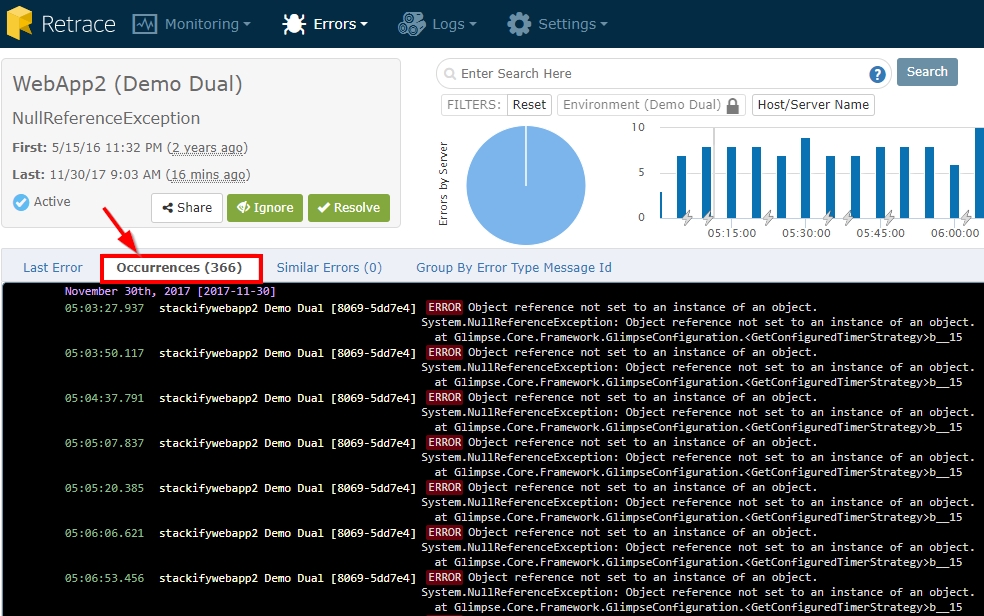The height and width of the screenshot is (616, 984).
Task: Open Group By Error Type Message Id tab
Action: point(514,268)
